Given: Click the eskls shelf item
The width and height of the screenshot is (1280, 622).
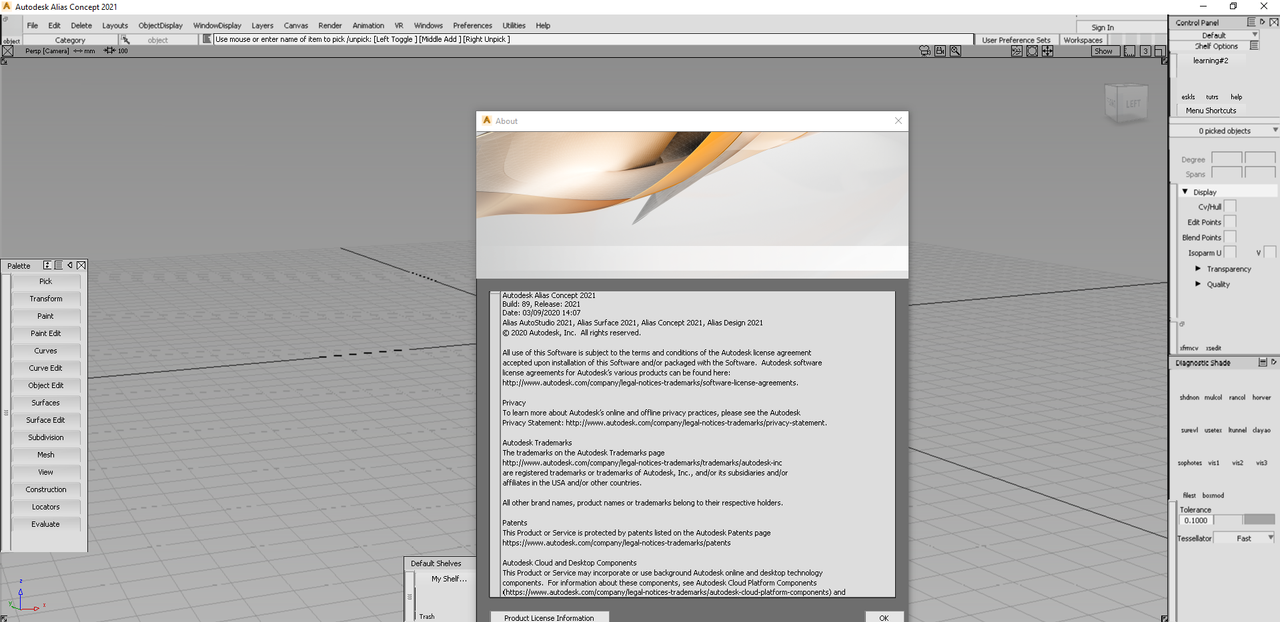Looking at the screenshot, I should click(x=1188, y=97).
